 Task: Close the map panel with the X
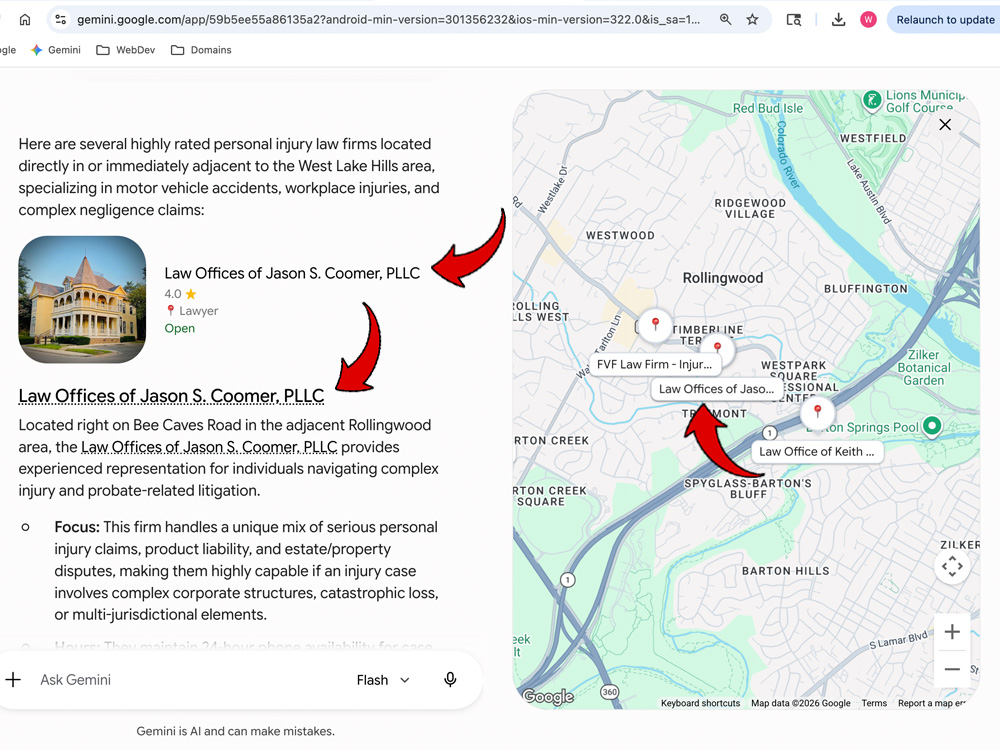[x=945, y=124]
